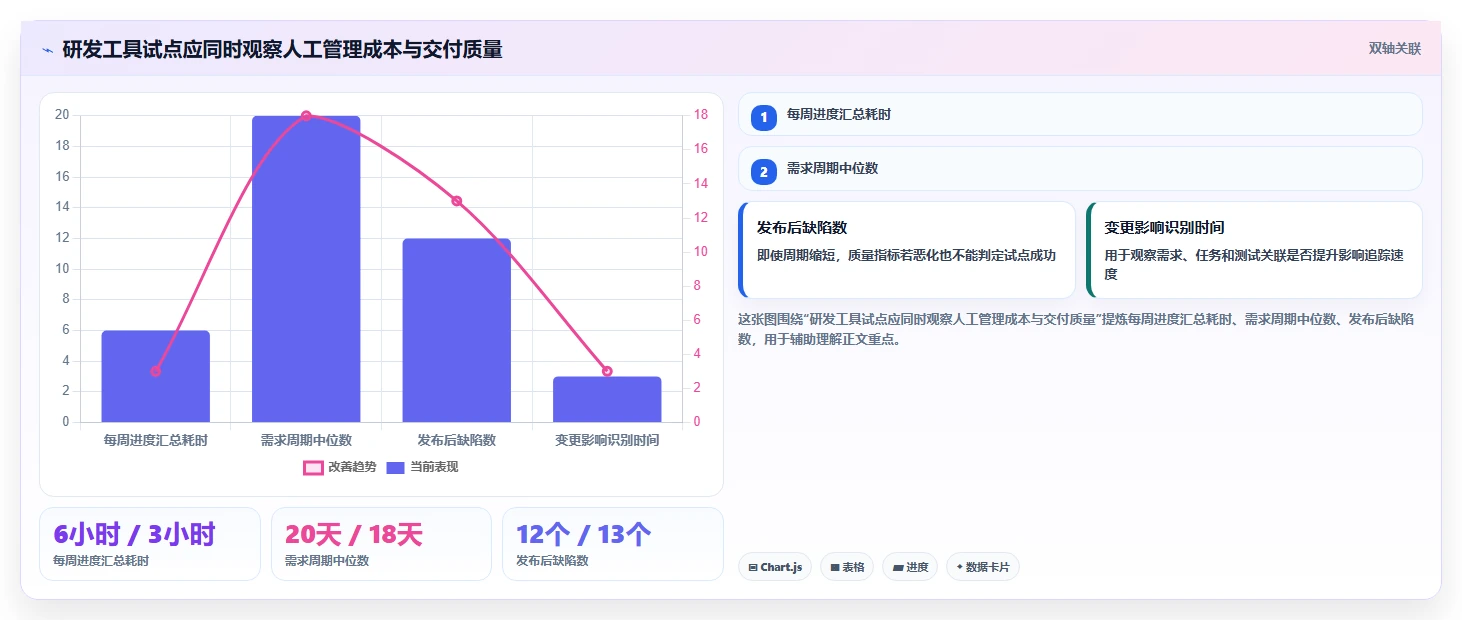Click x-axis label 需求周期中位数
This screenshot has height=620, width=1462.
(x=306, y=440)
